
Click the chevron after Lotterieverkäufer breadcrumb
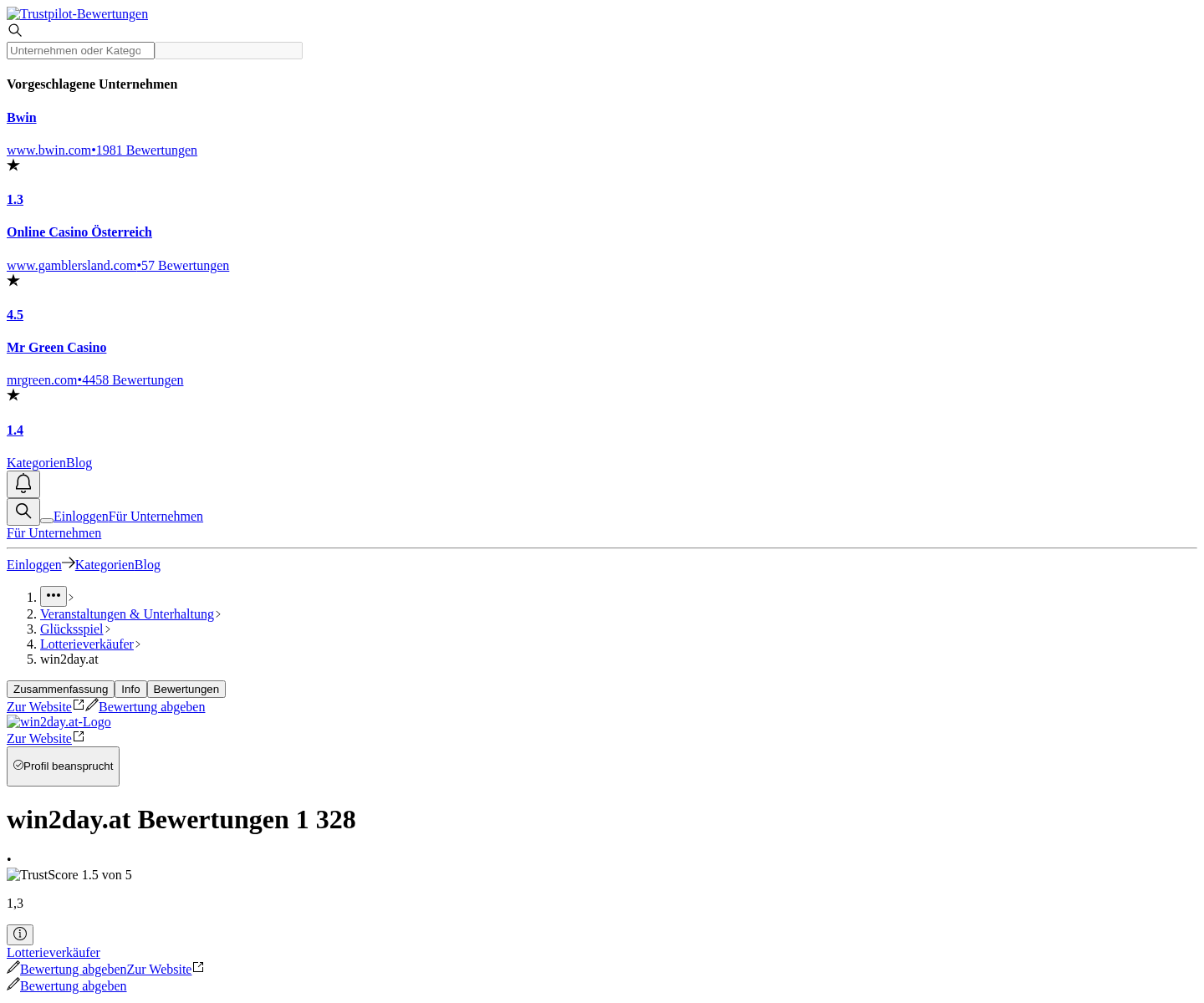click(x=138, y=644)
